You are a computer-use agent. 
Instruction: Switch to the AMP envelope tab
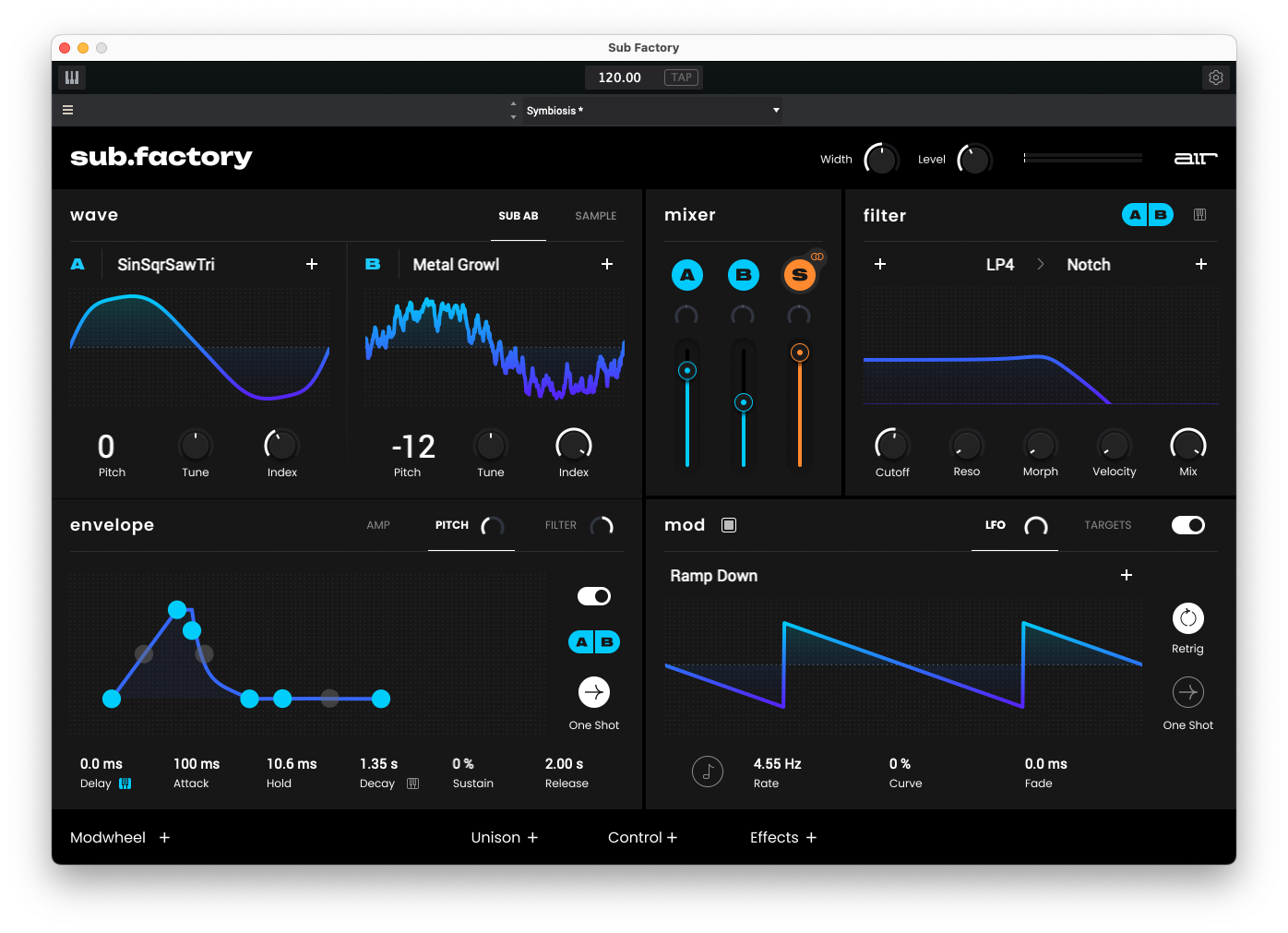coord(378,525)
